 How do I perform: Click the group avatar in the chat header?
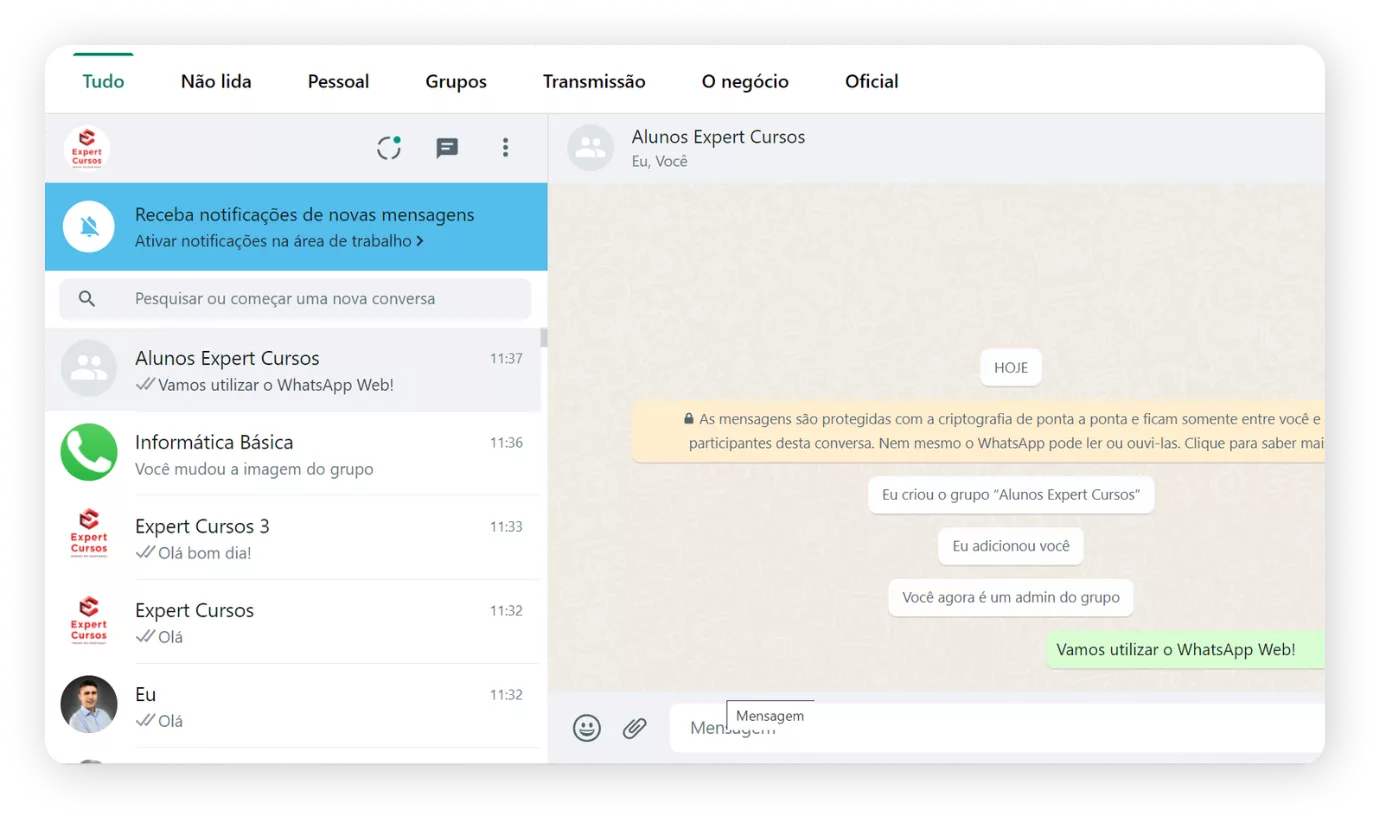pyautogui.click(x=590, y=148)
